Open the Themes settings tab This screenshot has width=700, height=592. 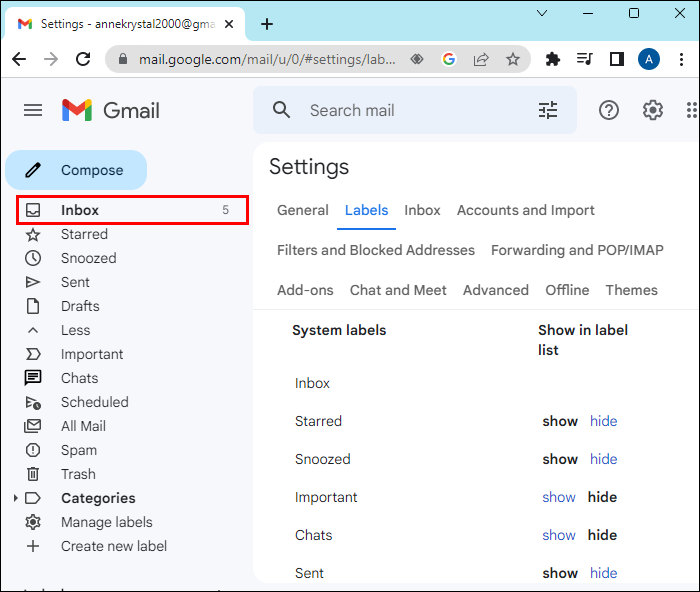631,290
